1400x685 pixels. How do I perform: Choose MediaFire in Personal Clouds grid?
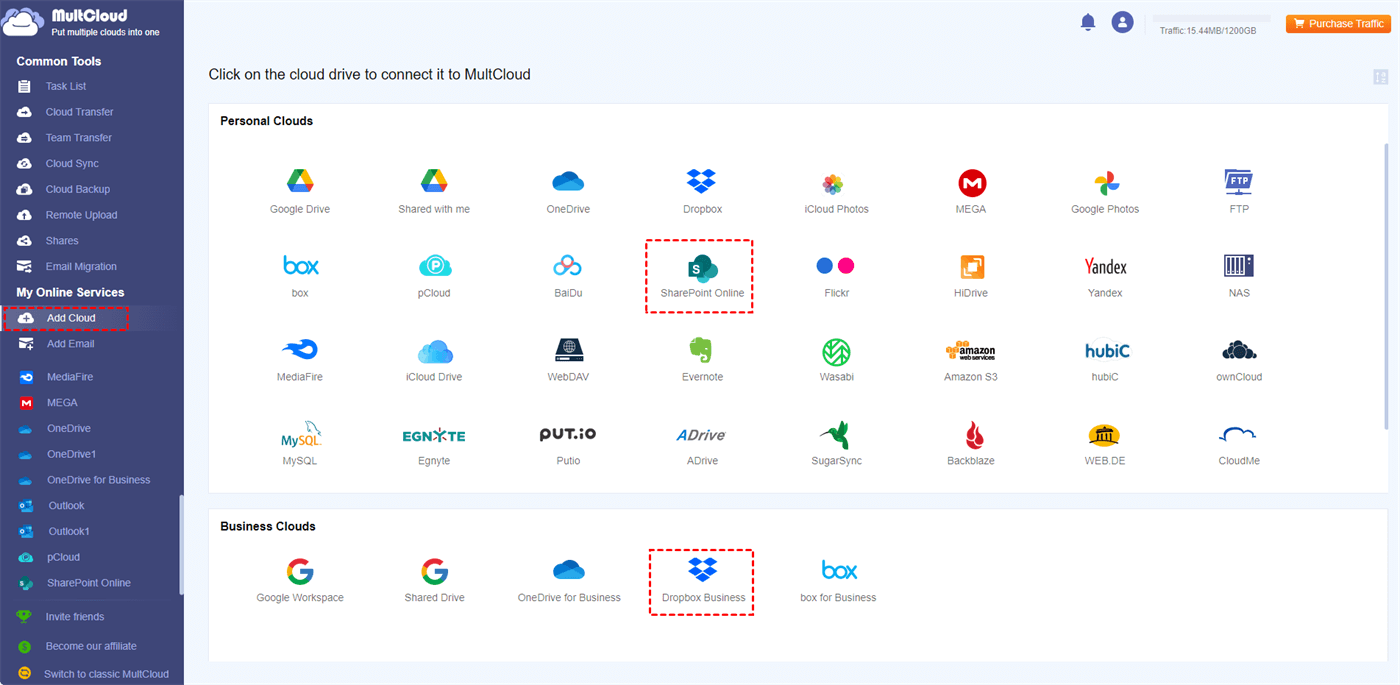(x=300, y=359)
